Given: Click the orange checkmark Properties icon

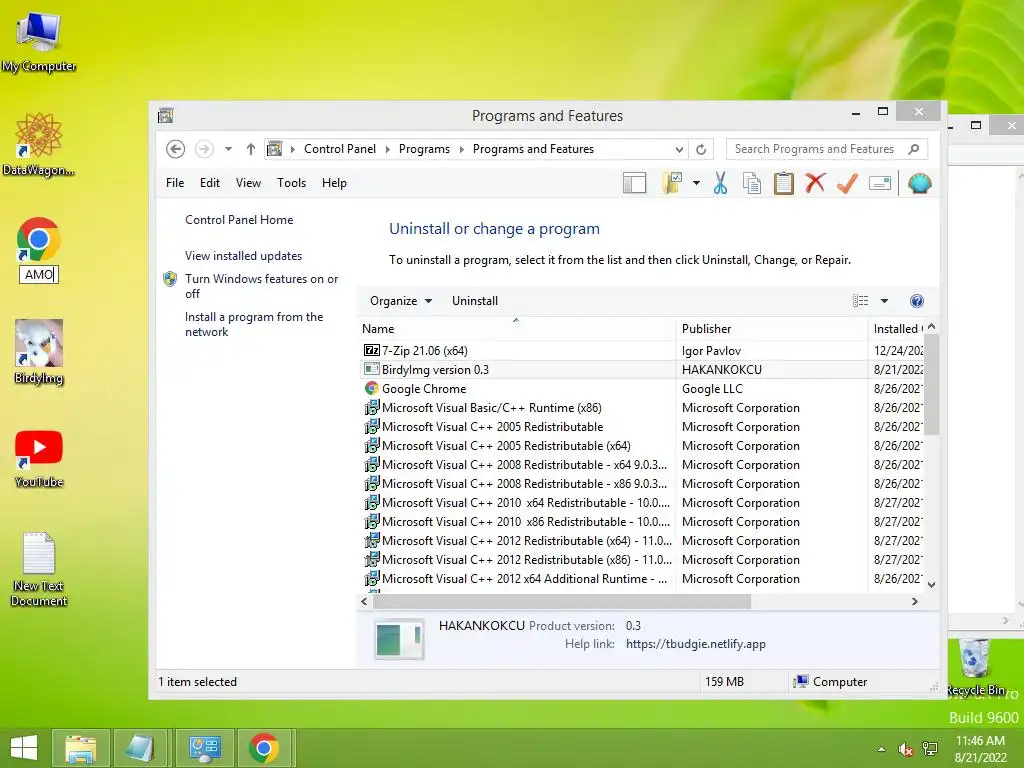Looking at the screenshot, I should (847, 184).
